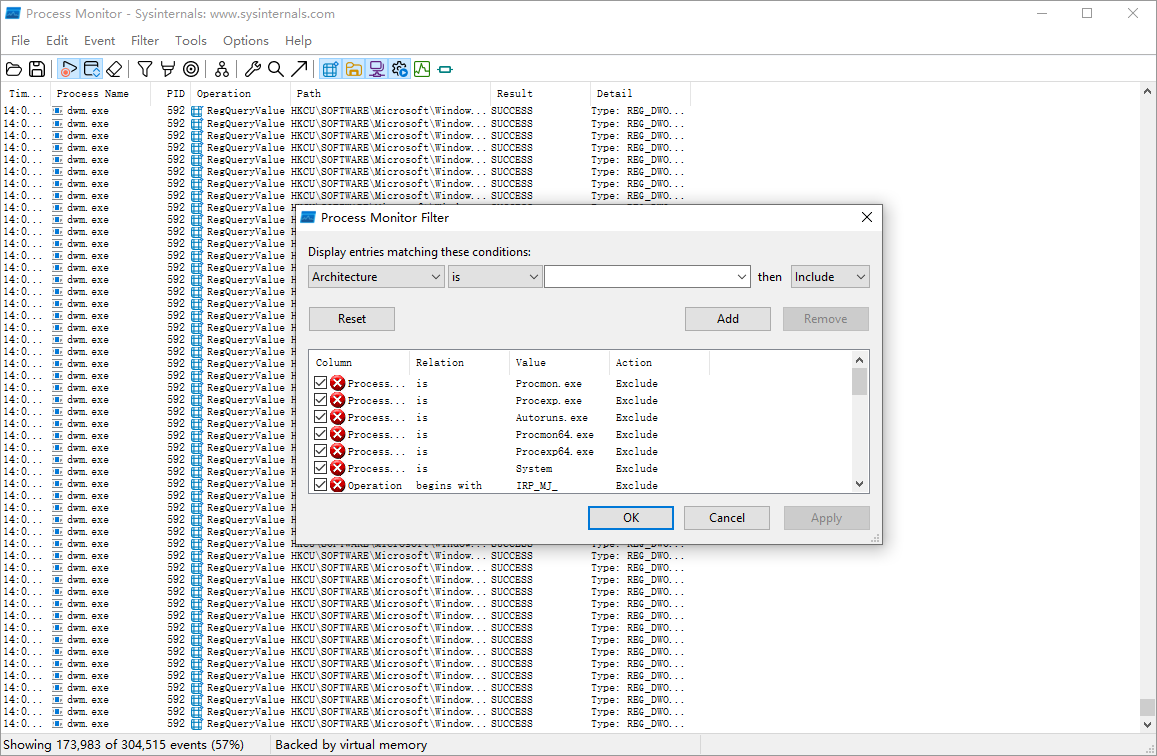The height and width of the screenshot is (756, 1157).
Task: Click the Find magnifying glass icon
Action: point(276,69)
